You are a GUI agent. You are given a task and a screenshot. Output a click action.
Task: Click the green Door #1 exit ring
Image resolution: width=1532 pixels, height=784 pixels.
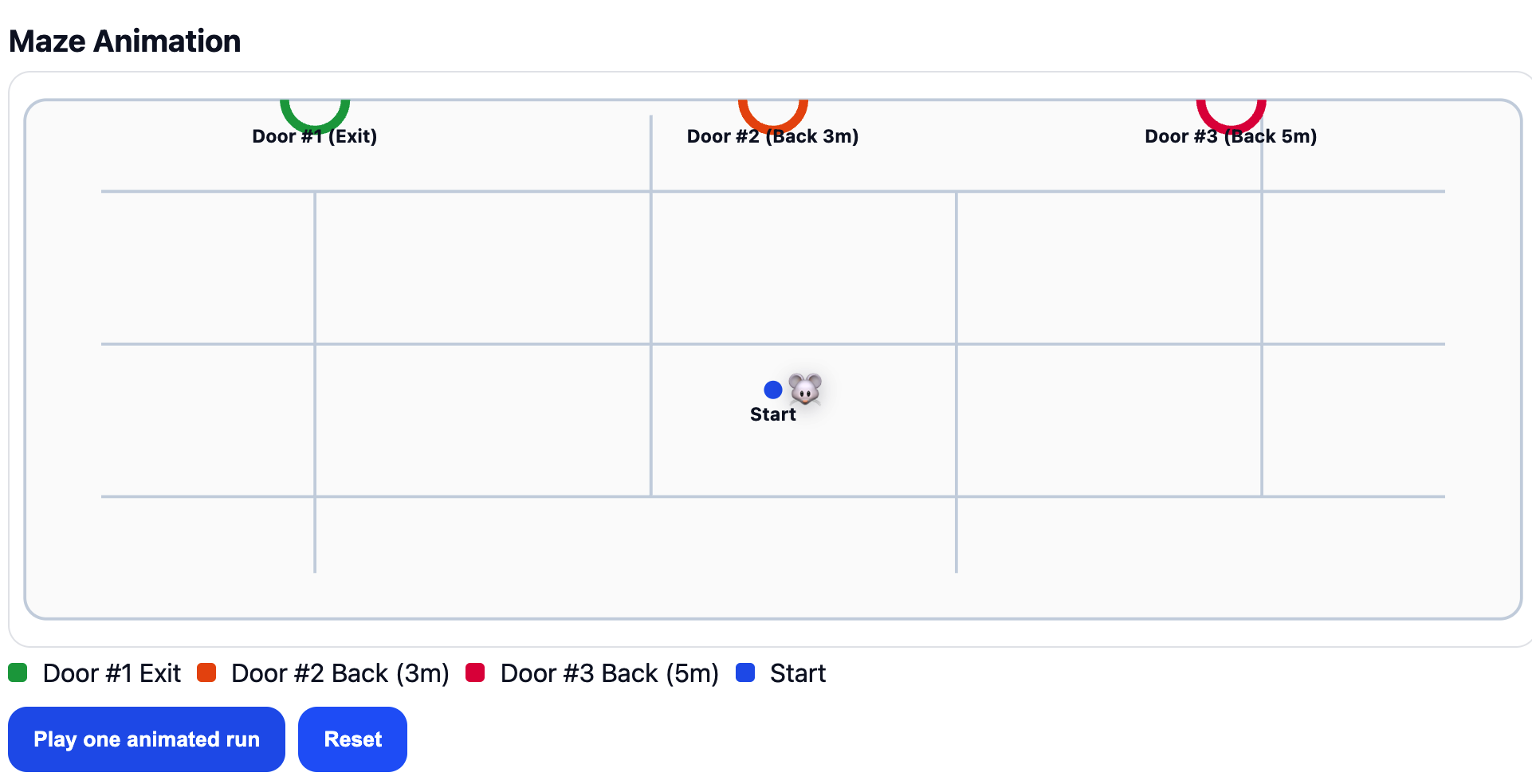click(x=315, y=118)
